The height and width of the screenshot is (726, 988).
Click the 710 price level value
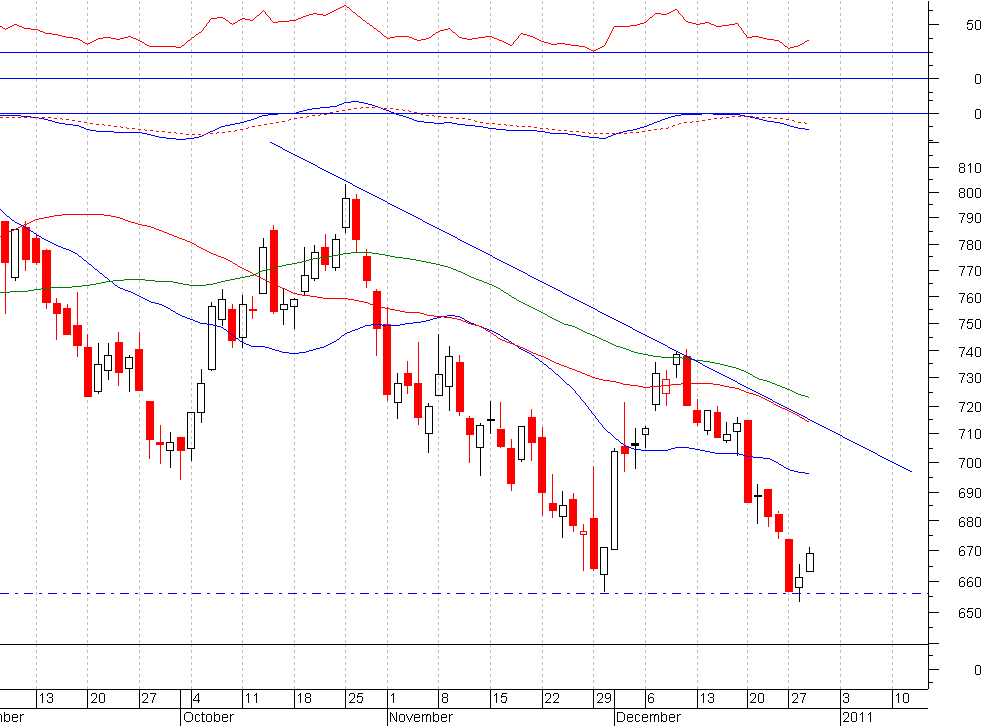pyautogui.click(x=969, y=434)
